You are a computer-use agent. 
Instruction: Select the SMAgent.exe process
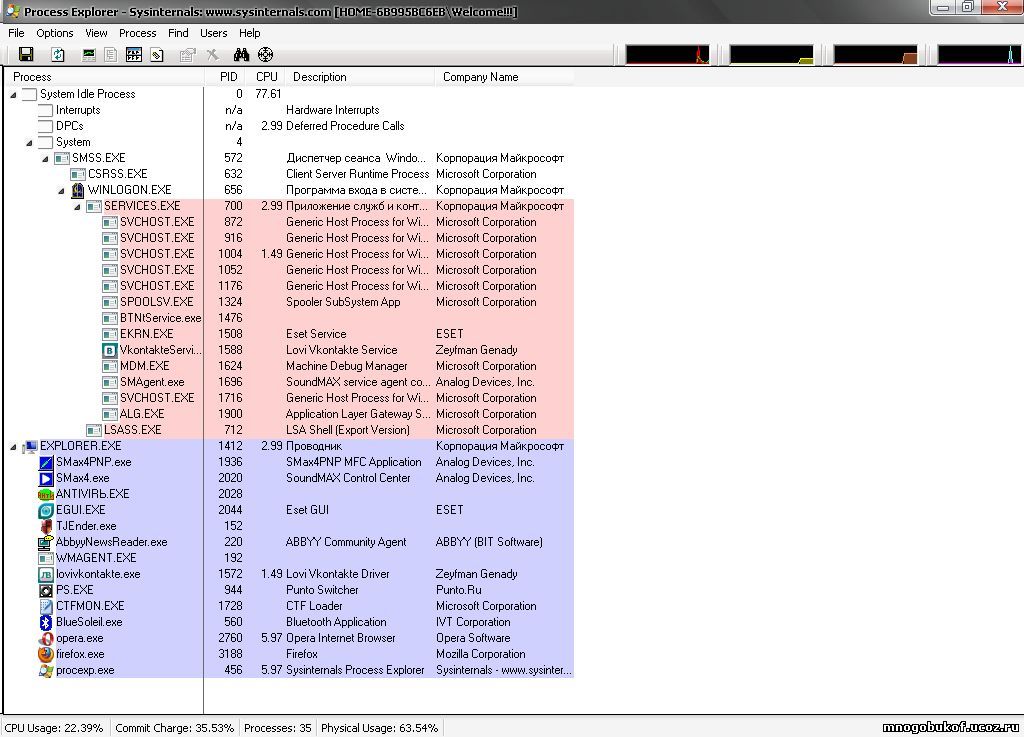[x=338, y=382]
